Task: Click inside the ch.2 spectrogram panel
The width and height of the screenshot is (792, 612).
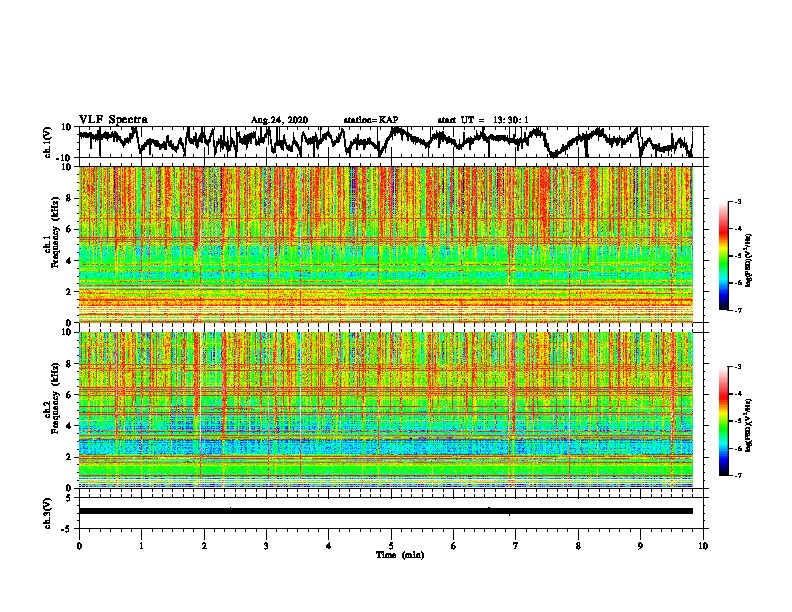Action: (385, 410)
